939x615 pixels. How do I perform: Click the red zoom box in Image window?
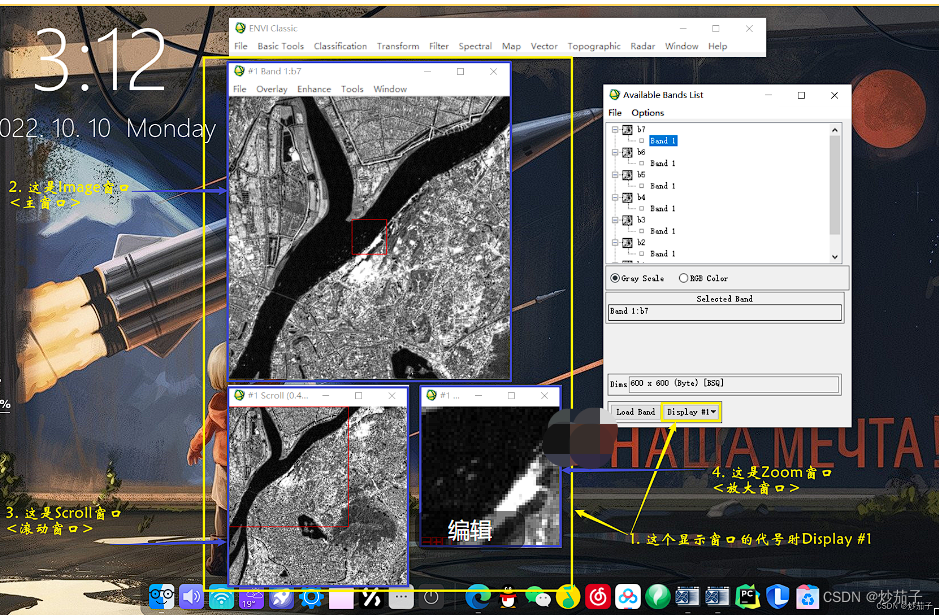(x=369, y=237)
